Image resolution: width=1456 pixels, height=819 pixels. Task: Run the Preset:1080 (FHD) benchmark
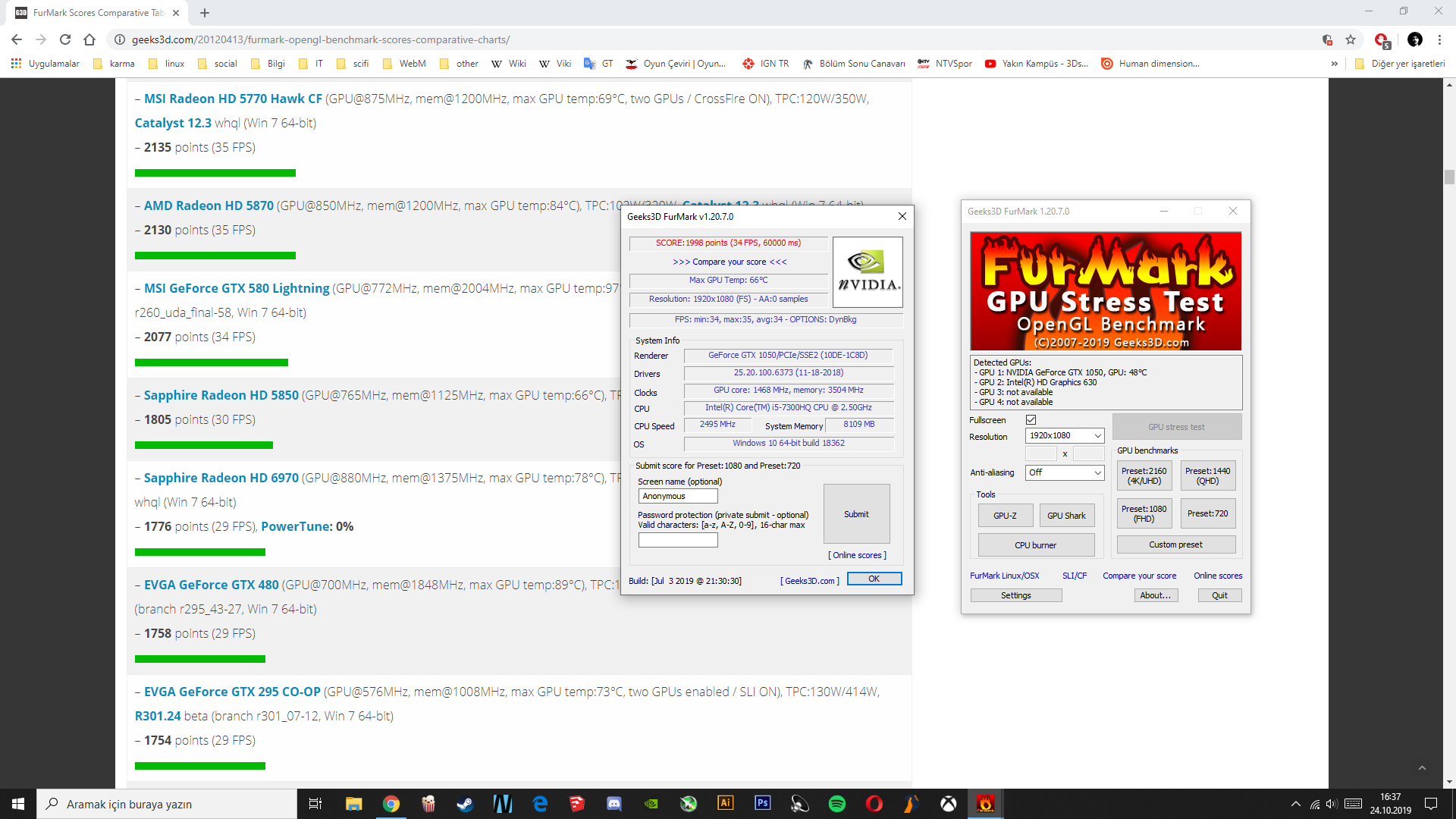1144,513
